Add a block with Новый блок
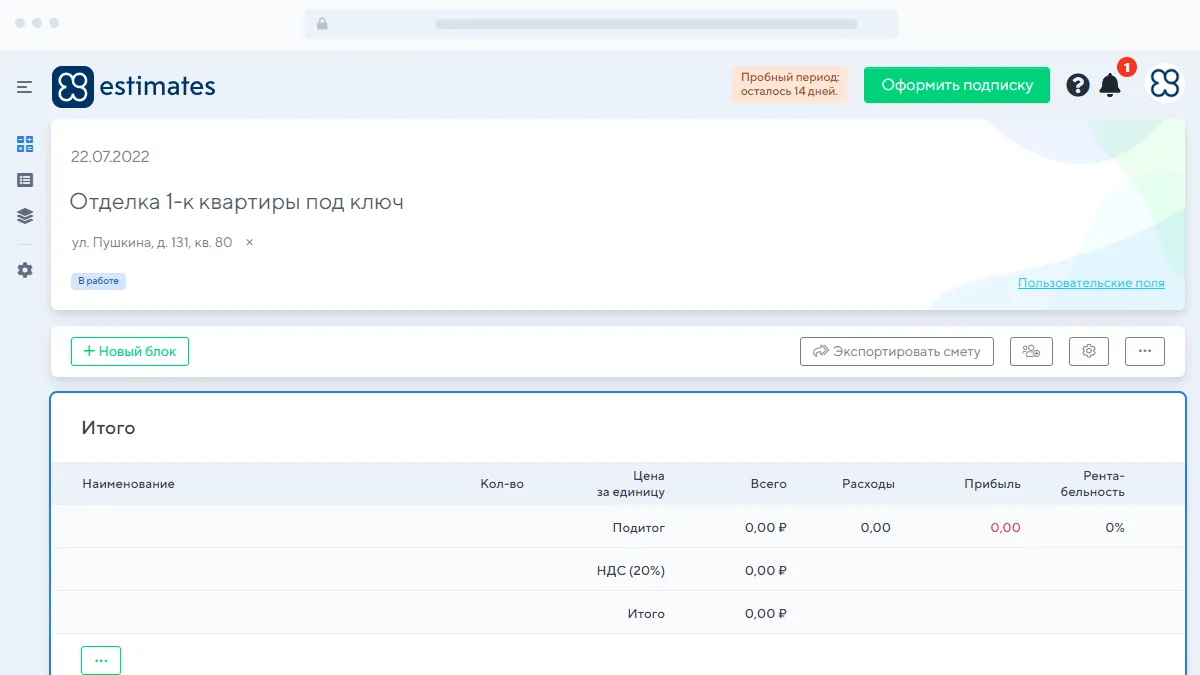This screenshot has height=675, width=1200. coord(130,351)
